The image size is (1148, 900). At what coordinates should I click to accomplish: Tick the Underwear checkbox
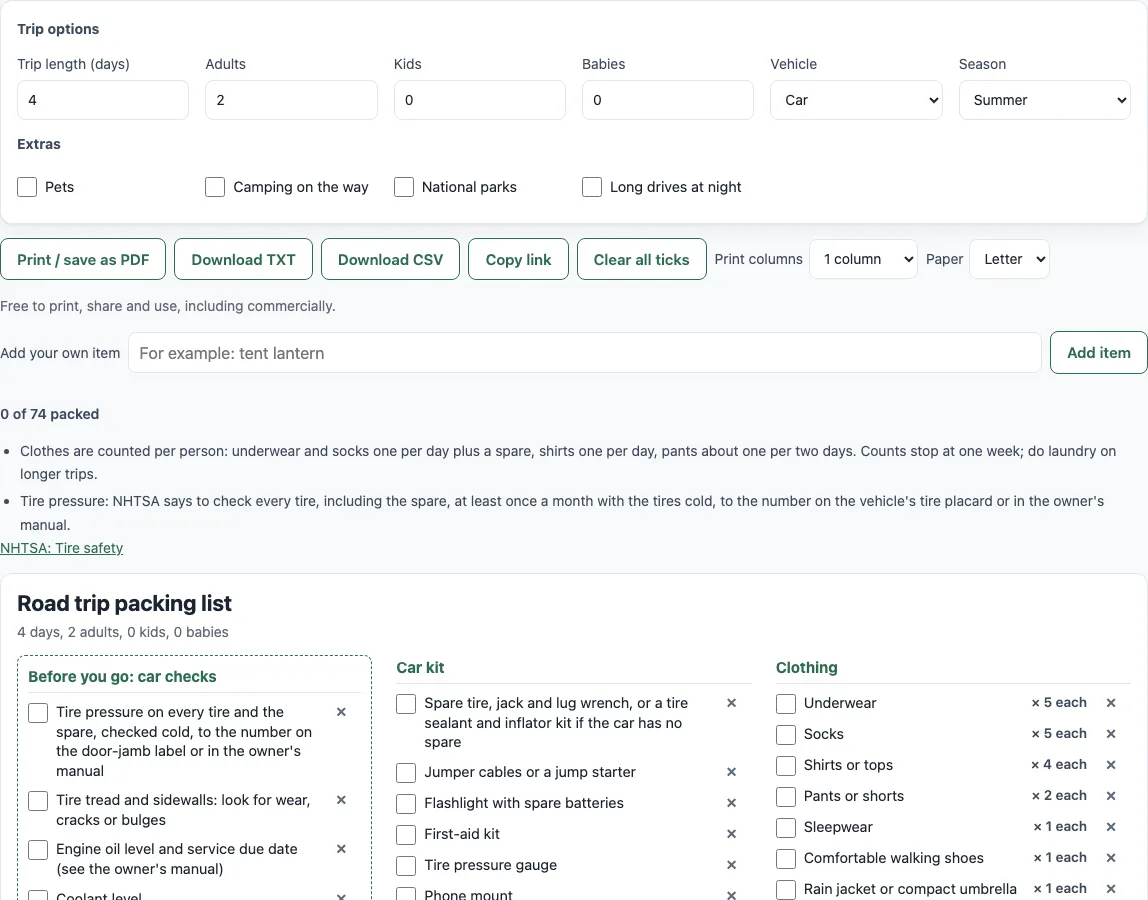pyautogui.click(x=786, y=704)
